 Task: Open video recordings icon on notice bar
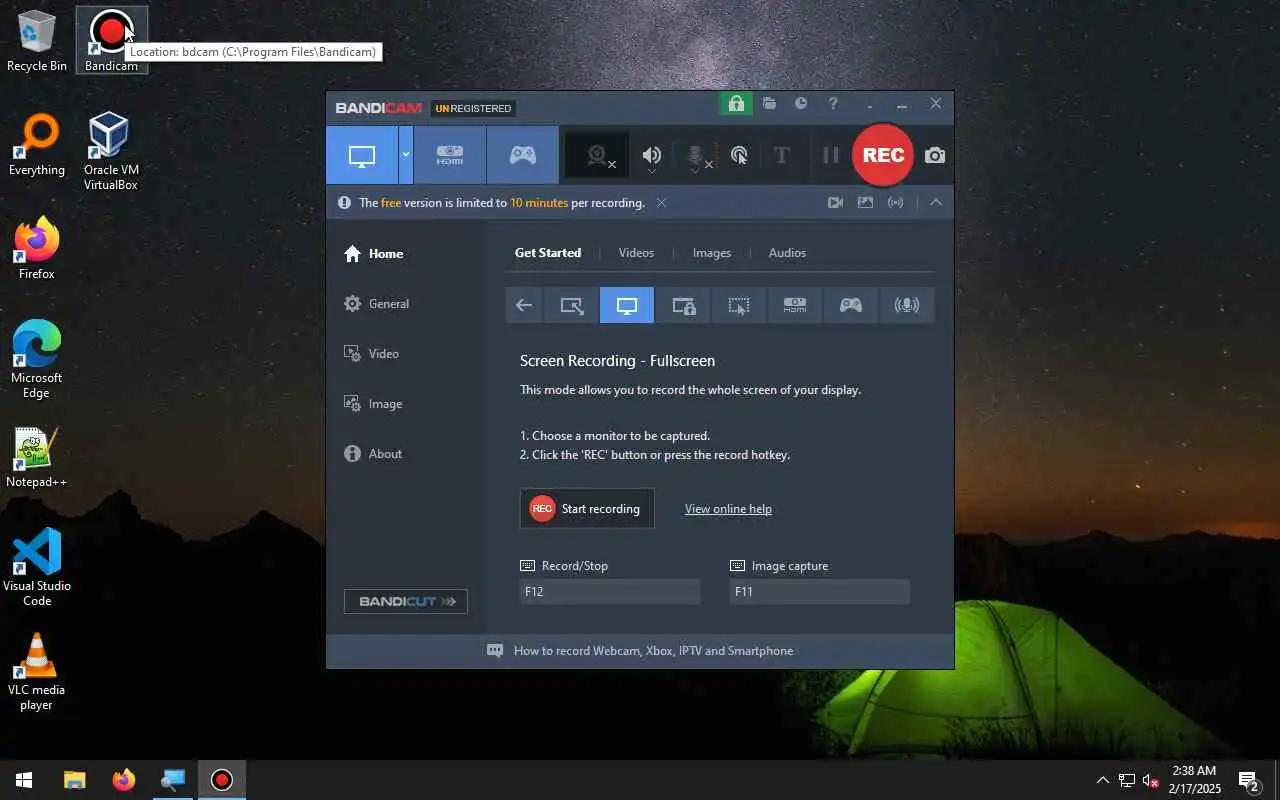coord(835,203)
